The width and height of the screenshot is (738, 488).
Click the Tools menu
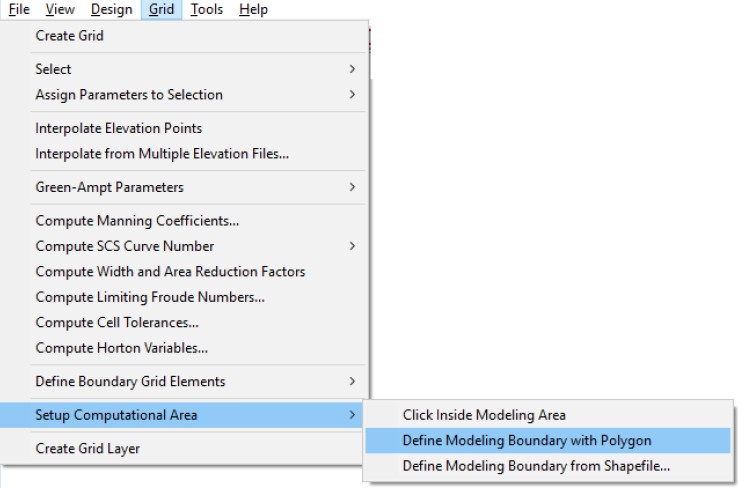[207, 9]
